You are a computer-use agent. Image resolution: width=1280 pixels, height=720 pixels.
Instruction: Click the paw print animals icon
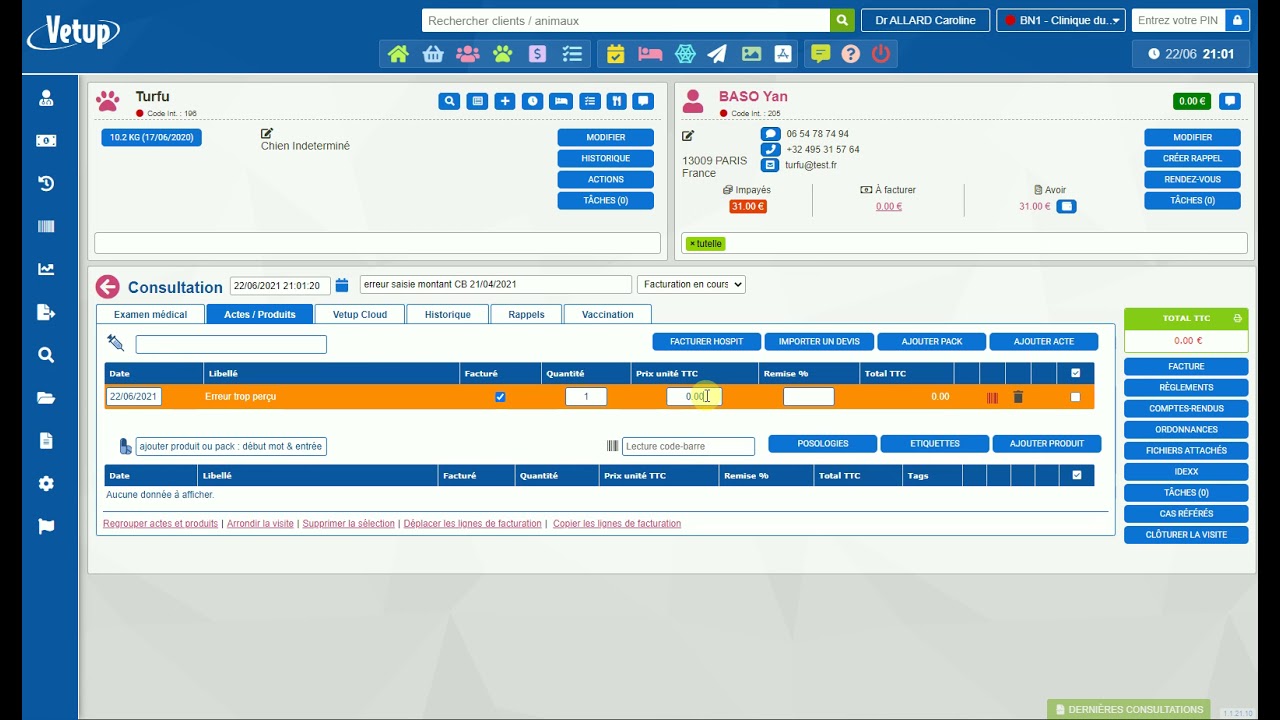[502, 54]
